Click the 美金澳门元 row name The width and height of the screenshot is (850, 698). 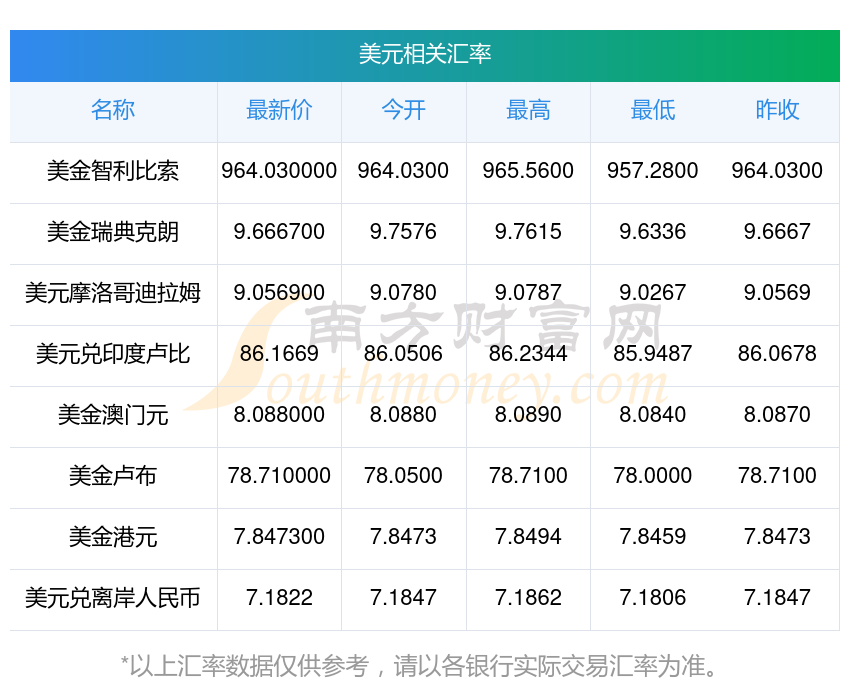[113, 415]
